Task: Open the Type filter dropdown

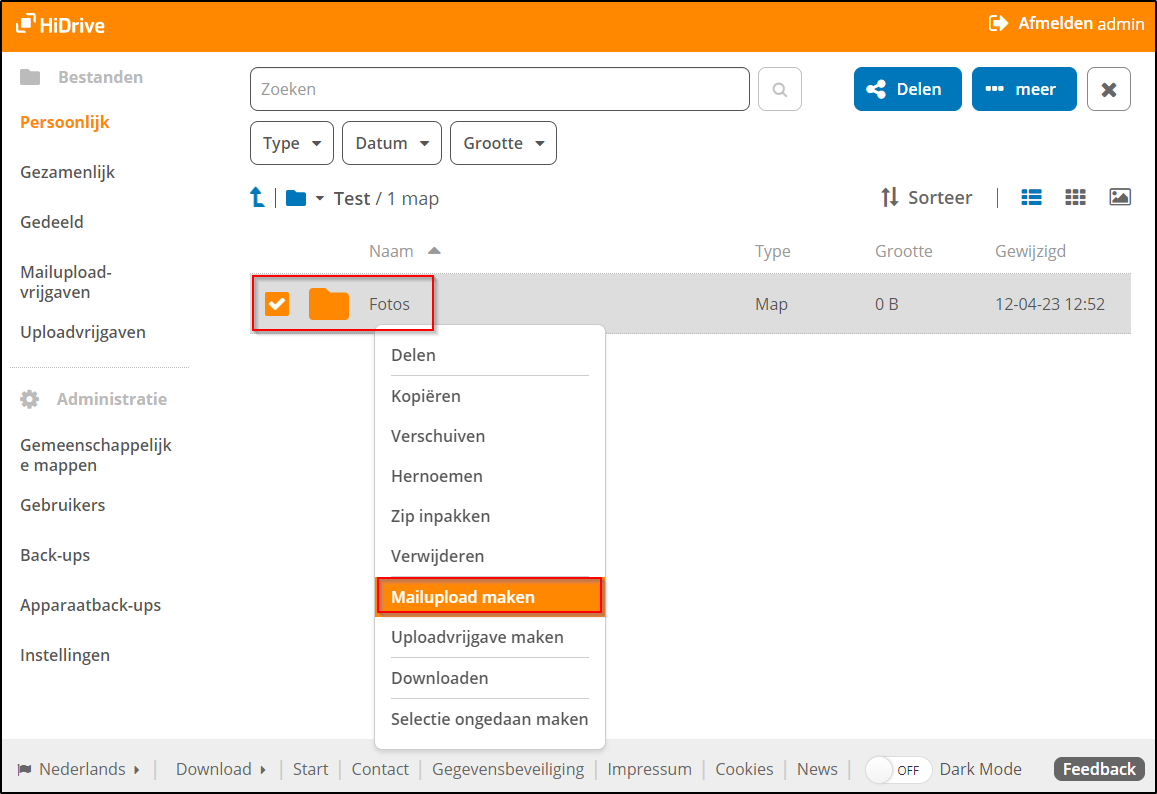Action: [x=291, y=142]
